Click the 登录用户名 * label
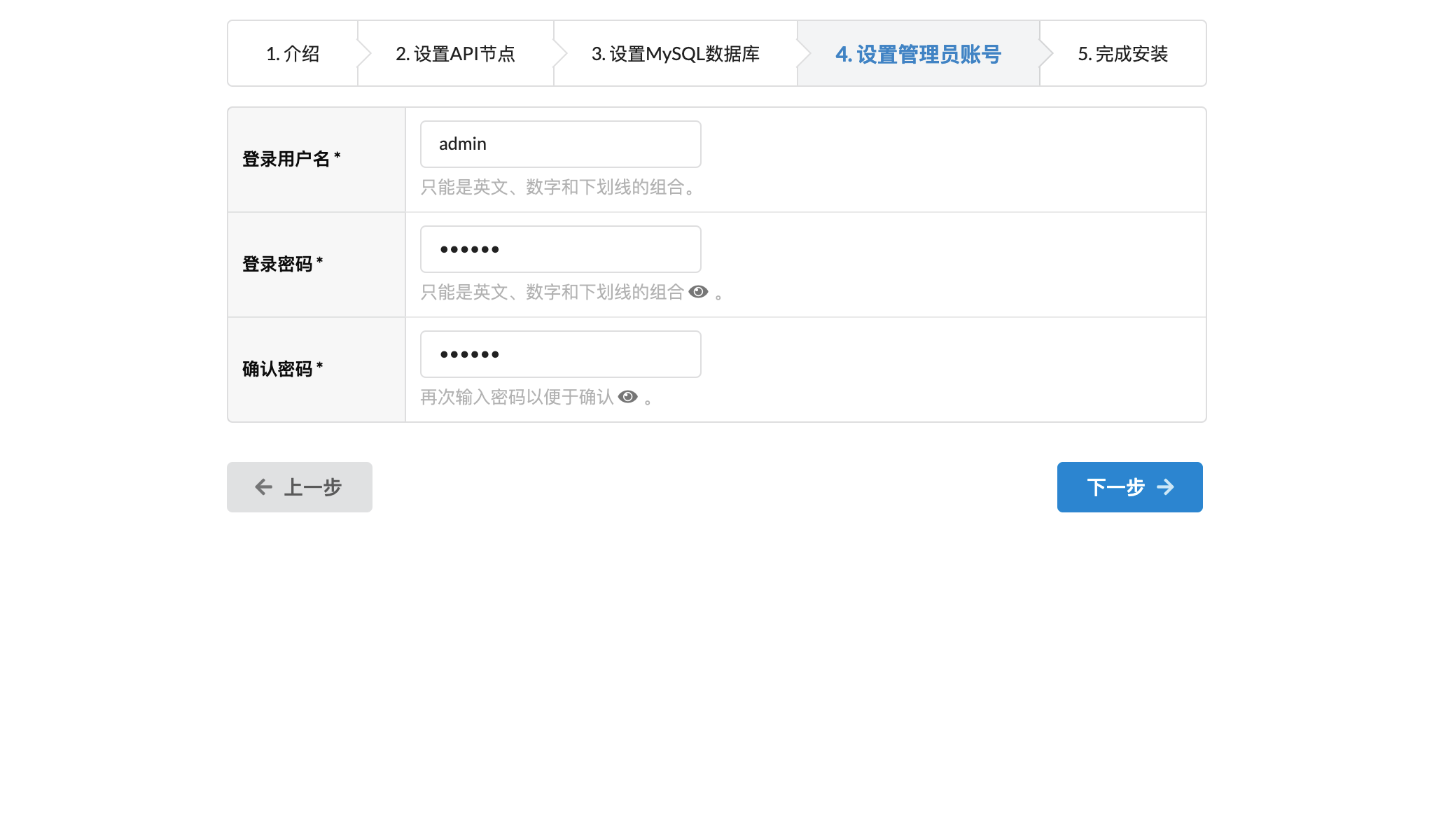 291,159
